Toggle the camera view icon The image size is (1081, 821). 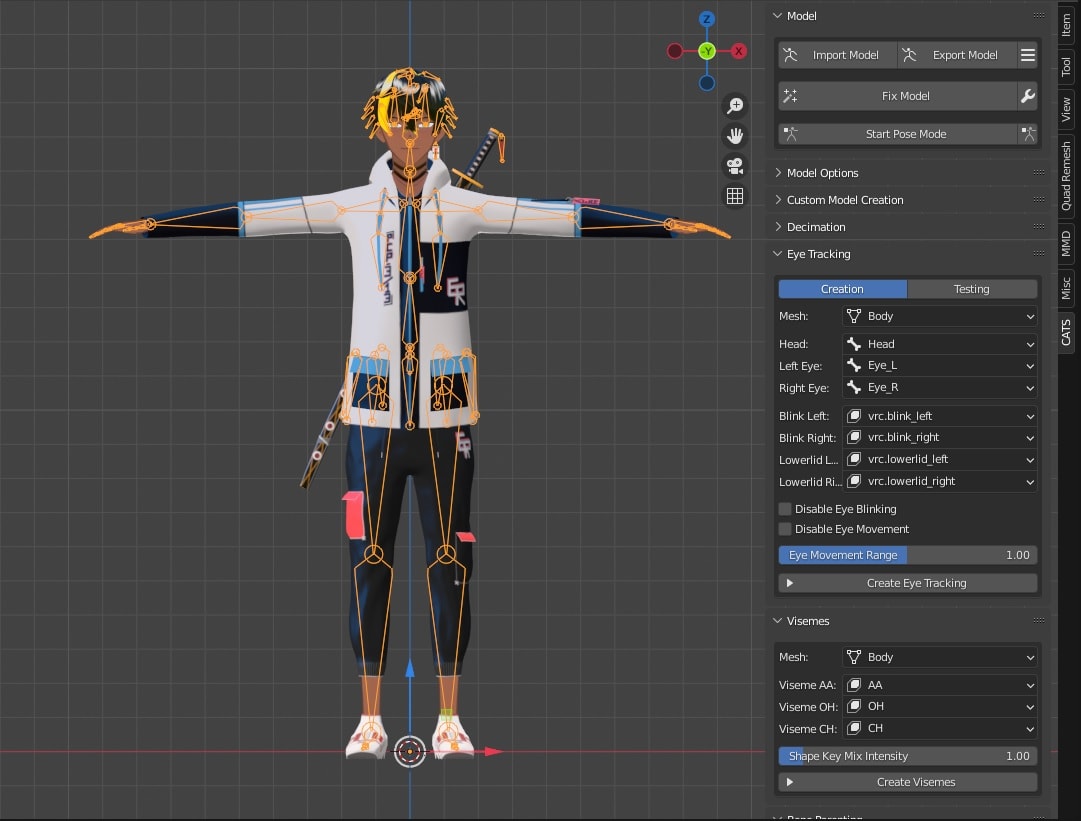735,166
